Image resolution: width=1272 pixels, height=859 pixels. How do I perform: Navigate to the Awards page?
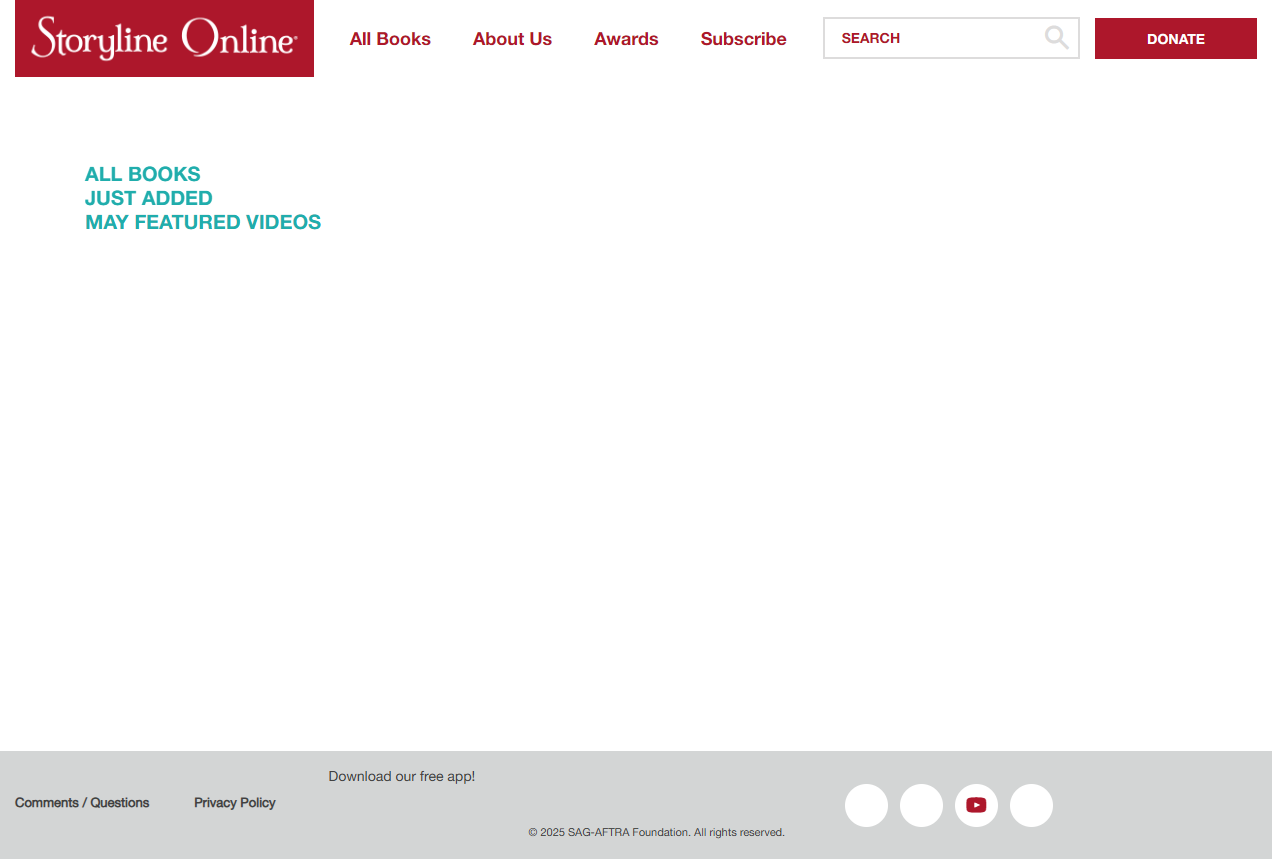pos(626,39)
